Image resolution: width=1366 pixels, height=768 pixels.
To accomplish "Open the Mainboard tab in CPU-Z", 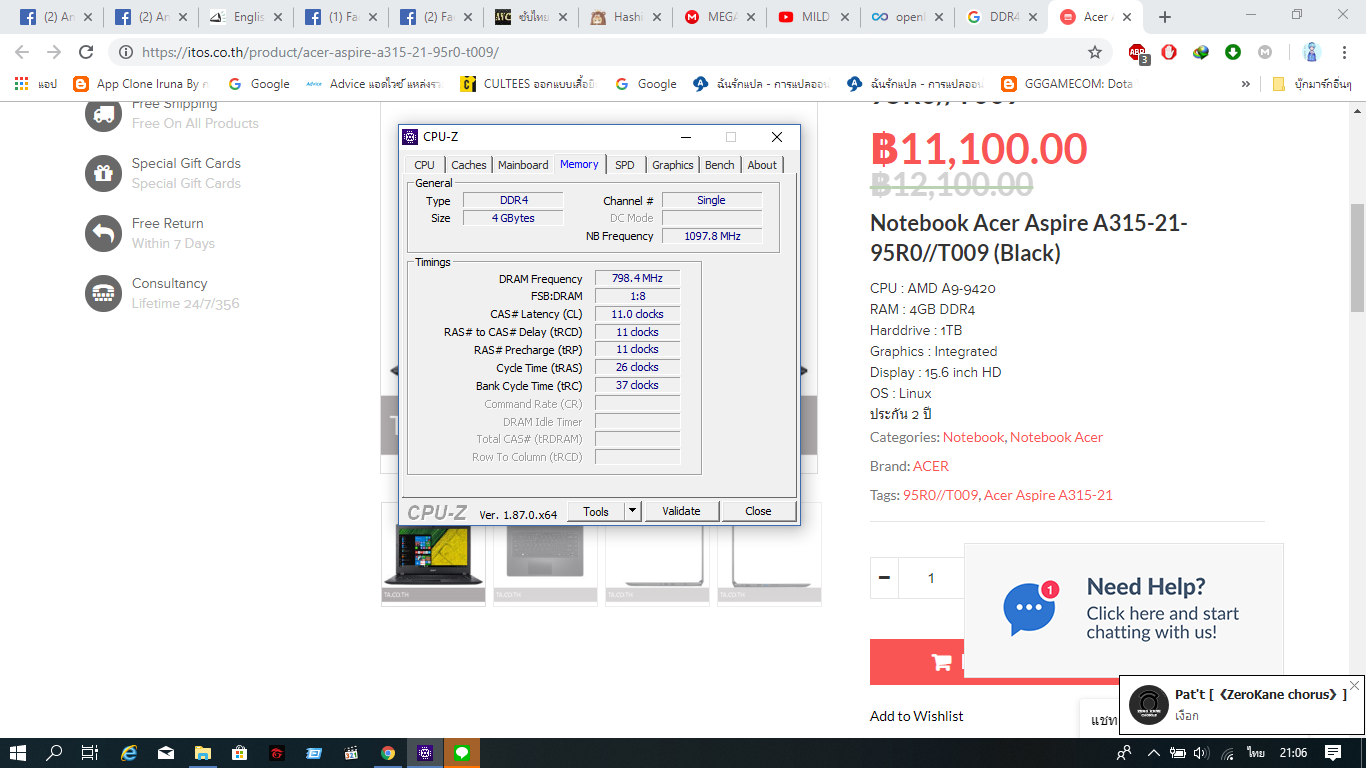I will click(523, 165).
